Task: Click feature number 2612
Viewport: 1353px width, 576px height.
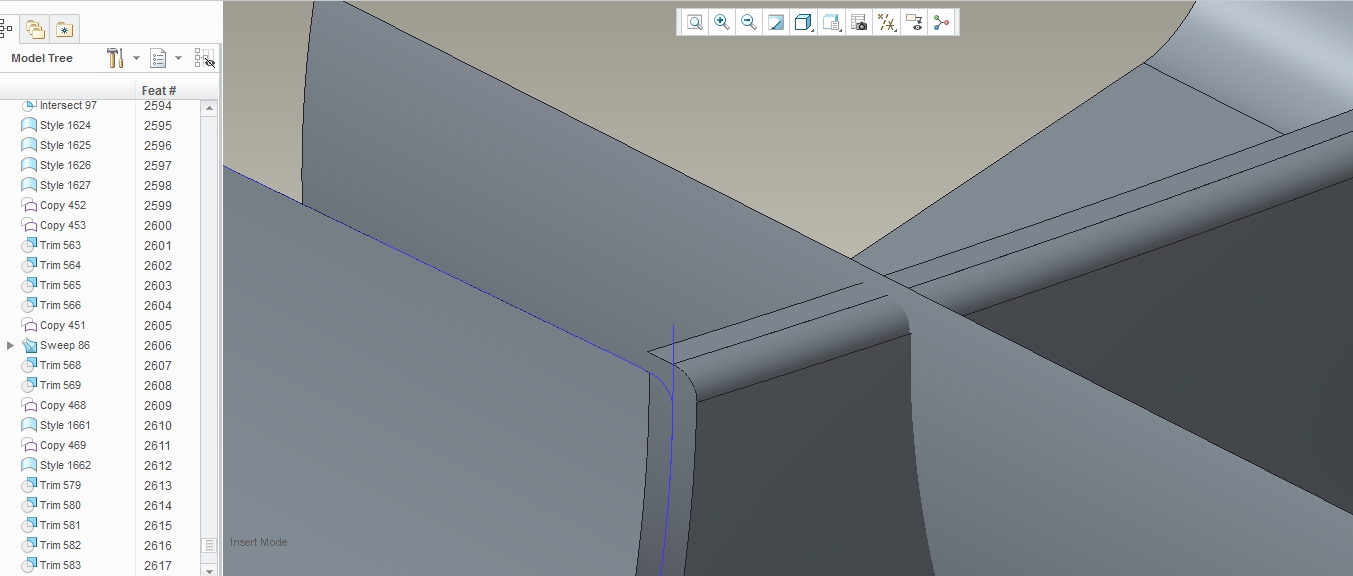Action: (x=158, y=465)
